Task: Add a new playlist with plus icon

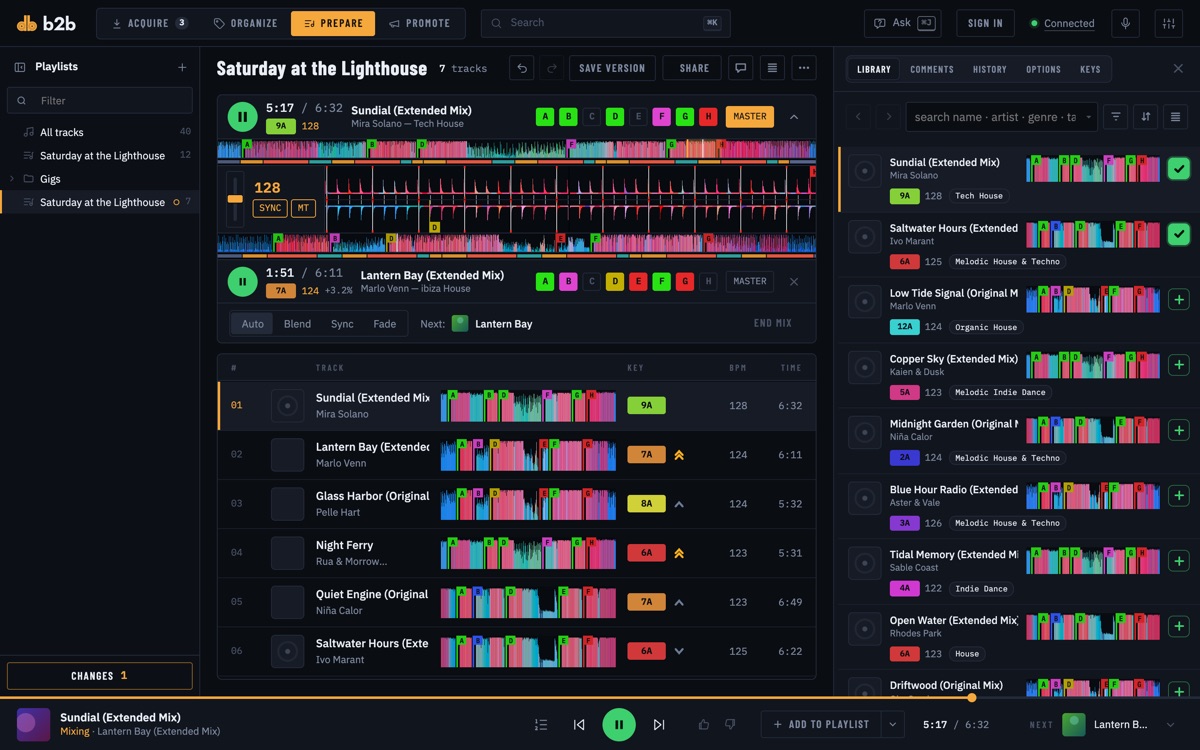Action: coord(182,67)
